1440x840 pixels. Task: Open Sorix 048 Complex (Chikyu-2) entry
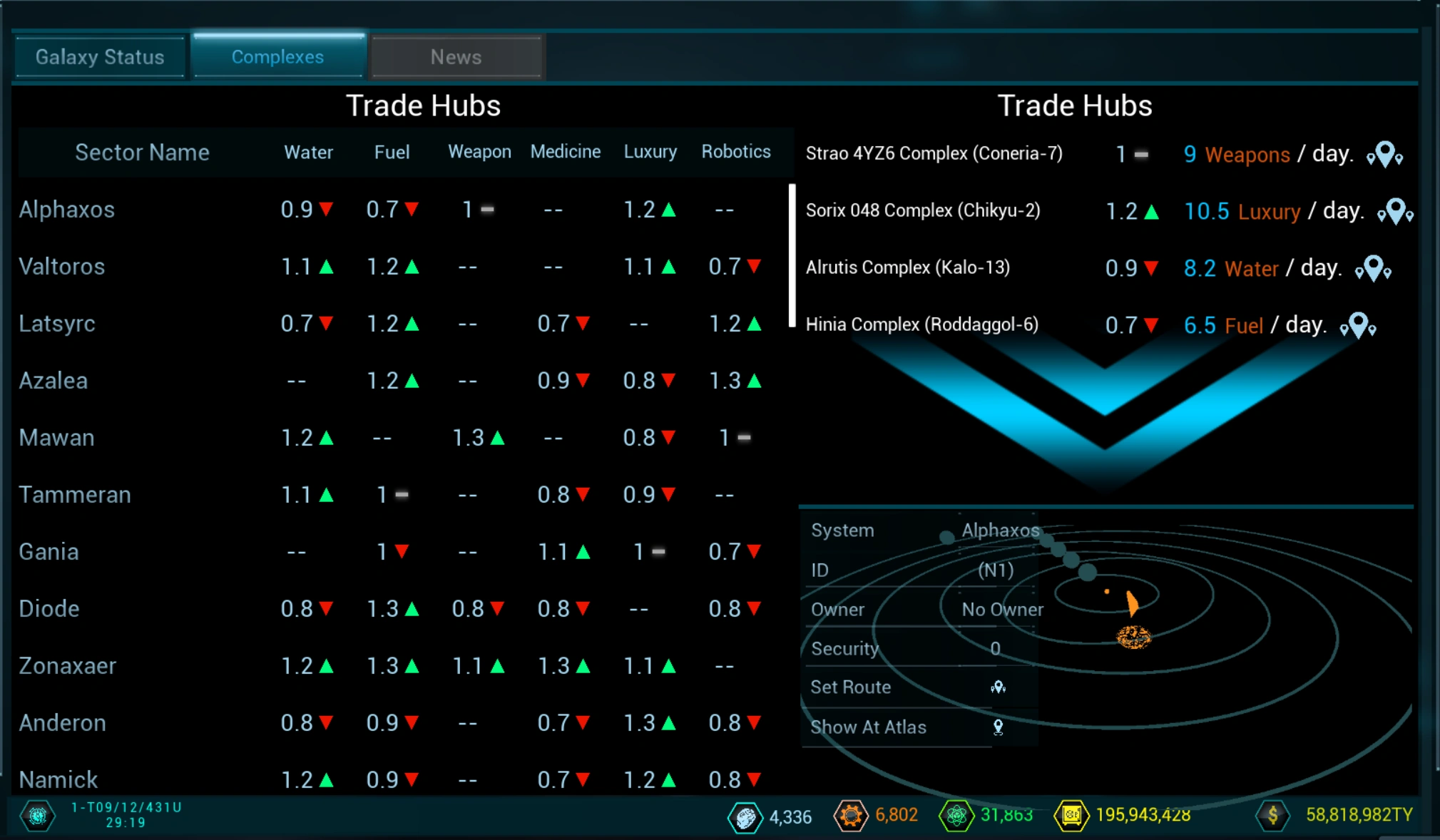[x=923, y=210]
